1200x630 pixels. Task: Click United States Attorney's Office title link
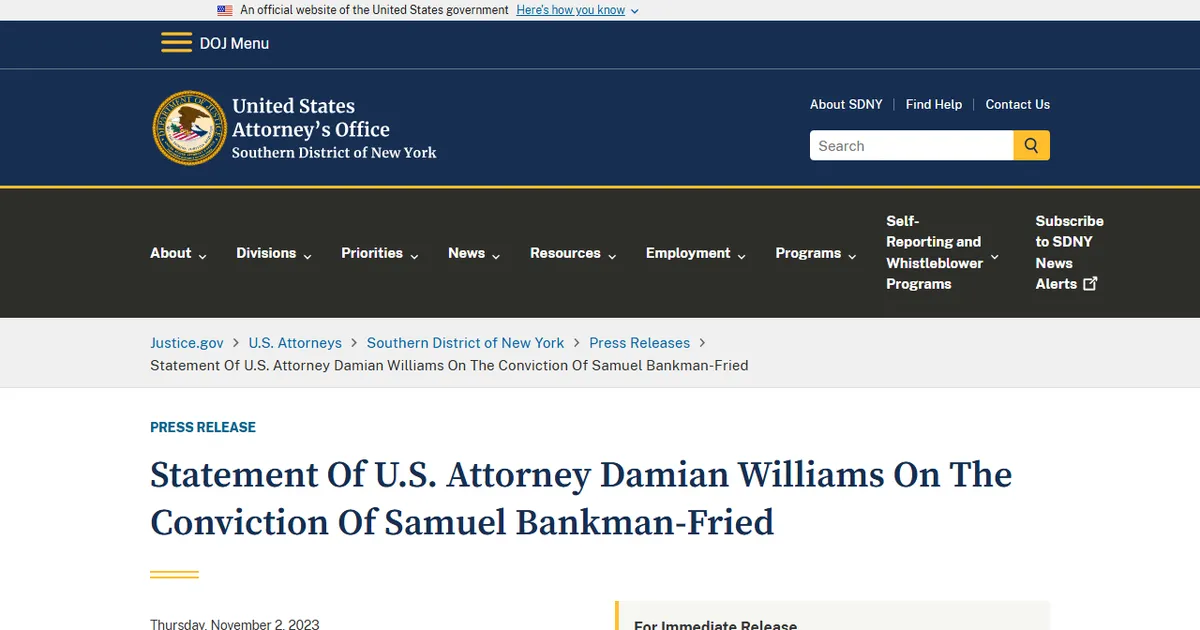pyautogui.click(x=334, y=129)
